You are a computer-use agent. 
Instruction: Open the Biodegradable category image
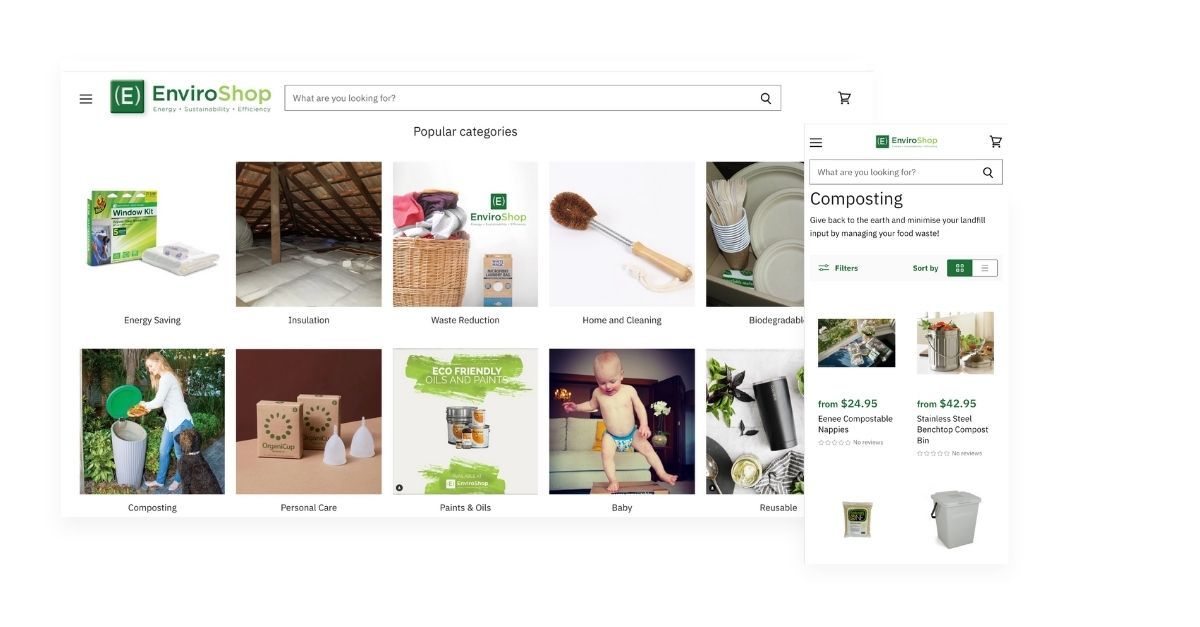[x=755, y=234]
